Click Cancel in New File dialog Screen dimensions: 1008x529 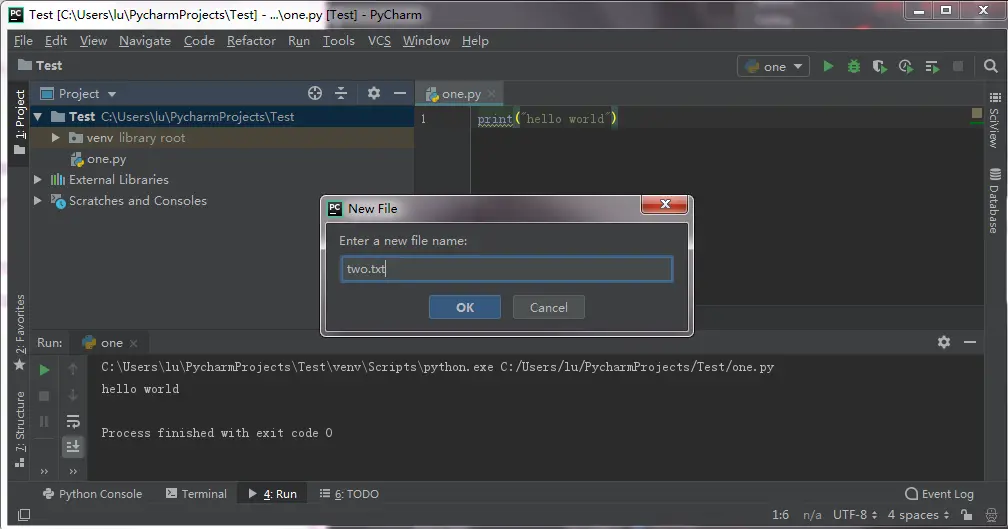click(549, 307)
